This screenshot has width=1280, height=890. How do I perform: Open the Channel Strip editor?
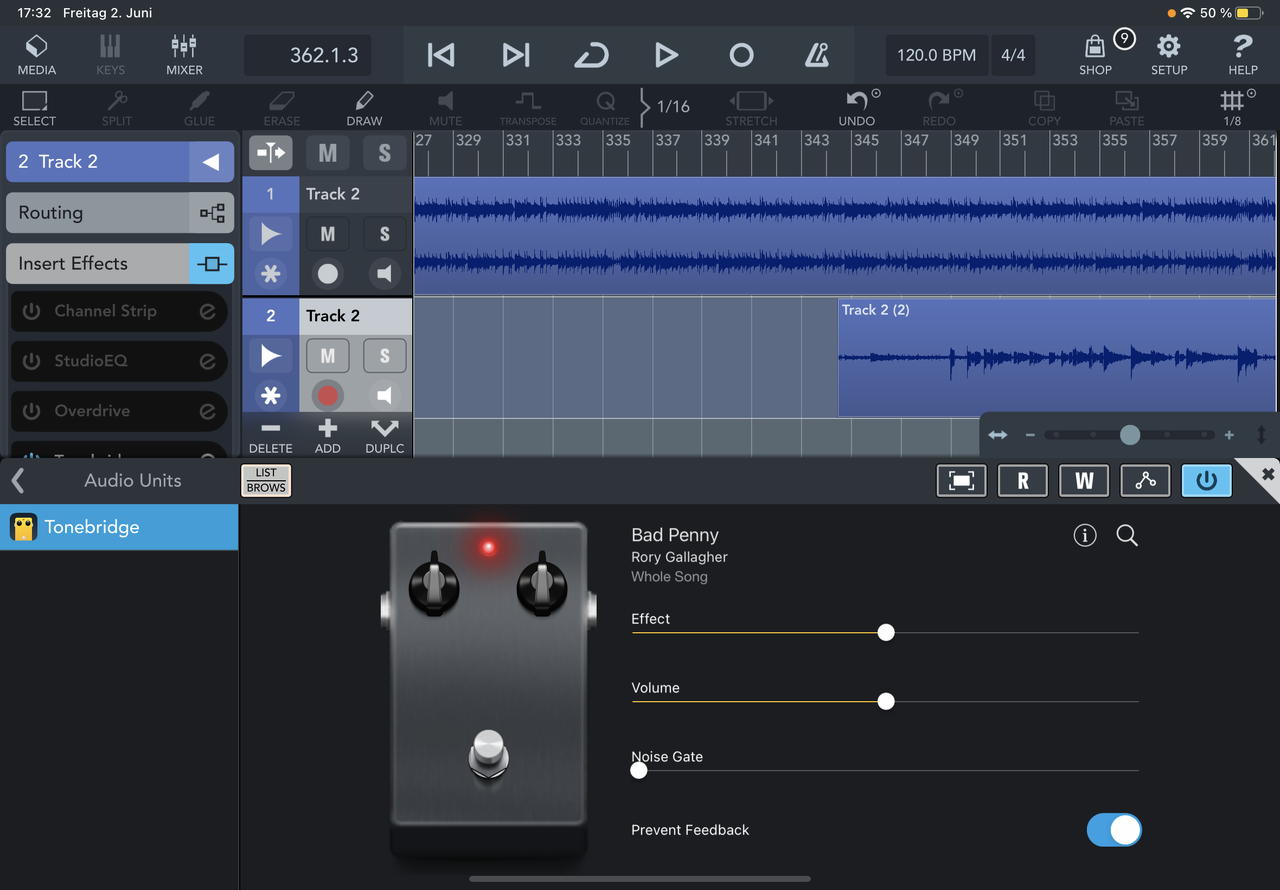point(207,311)
